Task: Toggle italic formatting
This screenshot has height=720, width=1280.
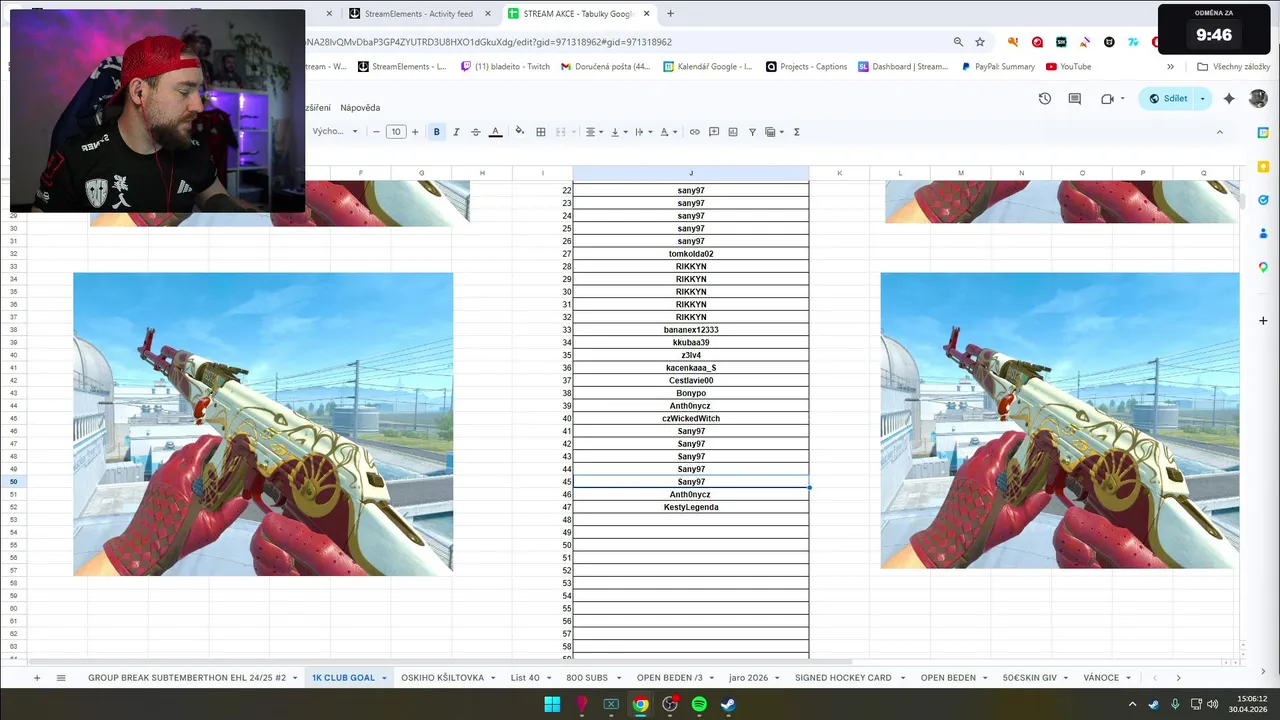Action: 456,132
